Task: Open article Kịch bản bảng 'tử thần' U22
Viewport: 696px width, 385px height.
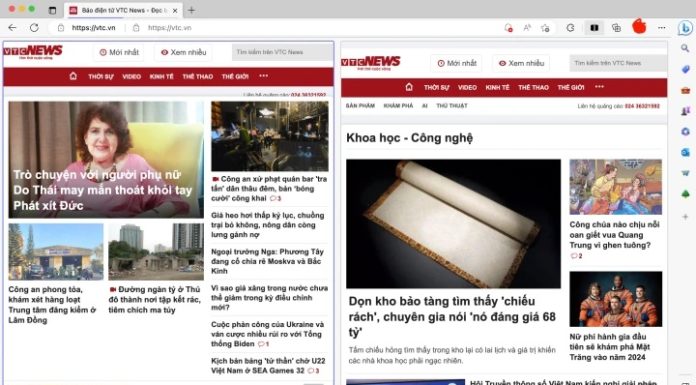Action: [268, 365]
